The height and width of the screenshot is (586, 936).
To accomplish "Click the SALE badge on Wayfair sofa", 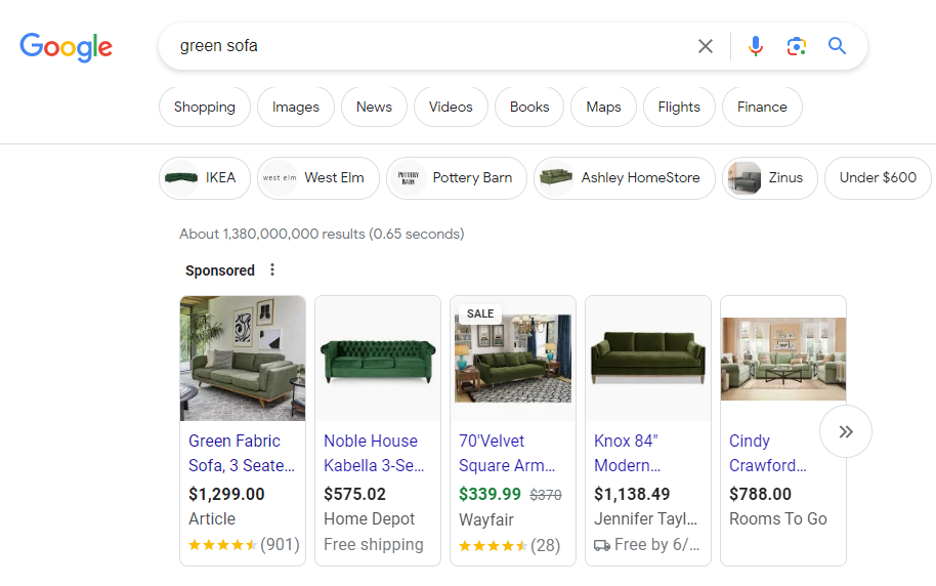I will (x=480, y=314).
